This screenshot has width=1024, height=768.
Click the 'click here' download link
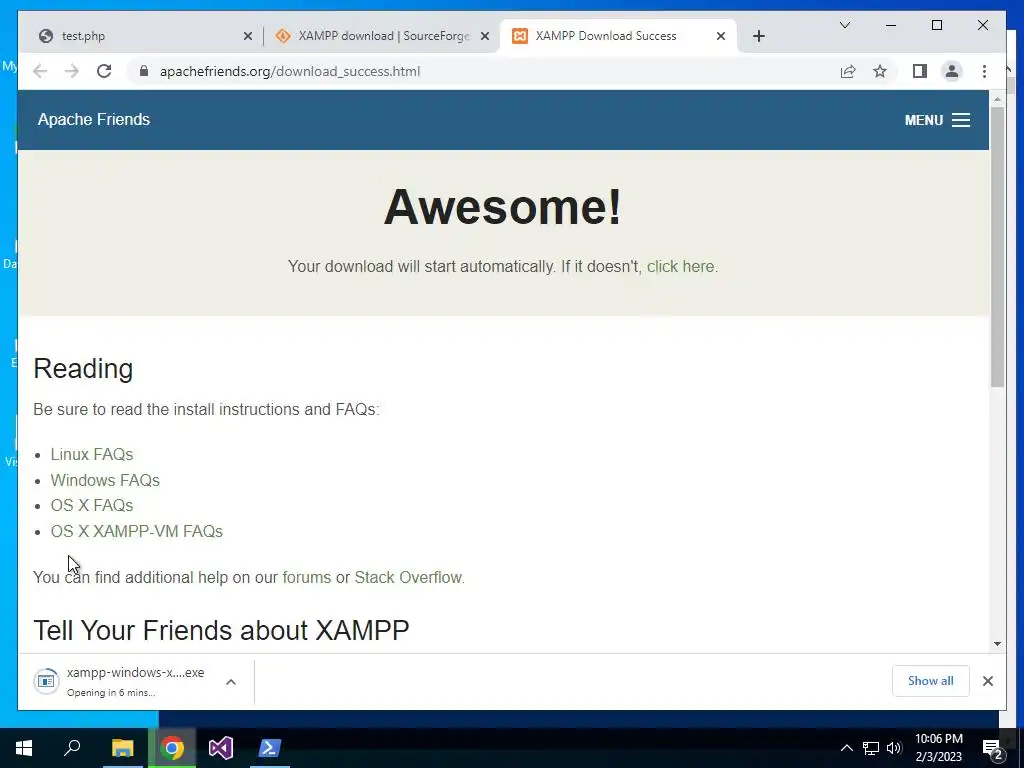click(682, 266)
